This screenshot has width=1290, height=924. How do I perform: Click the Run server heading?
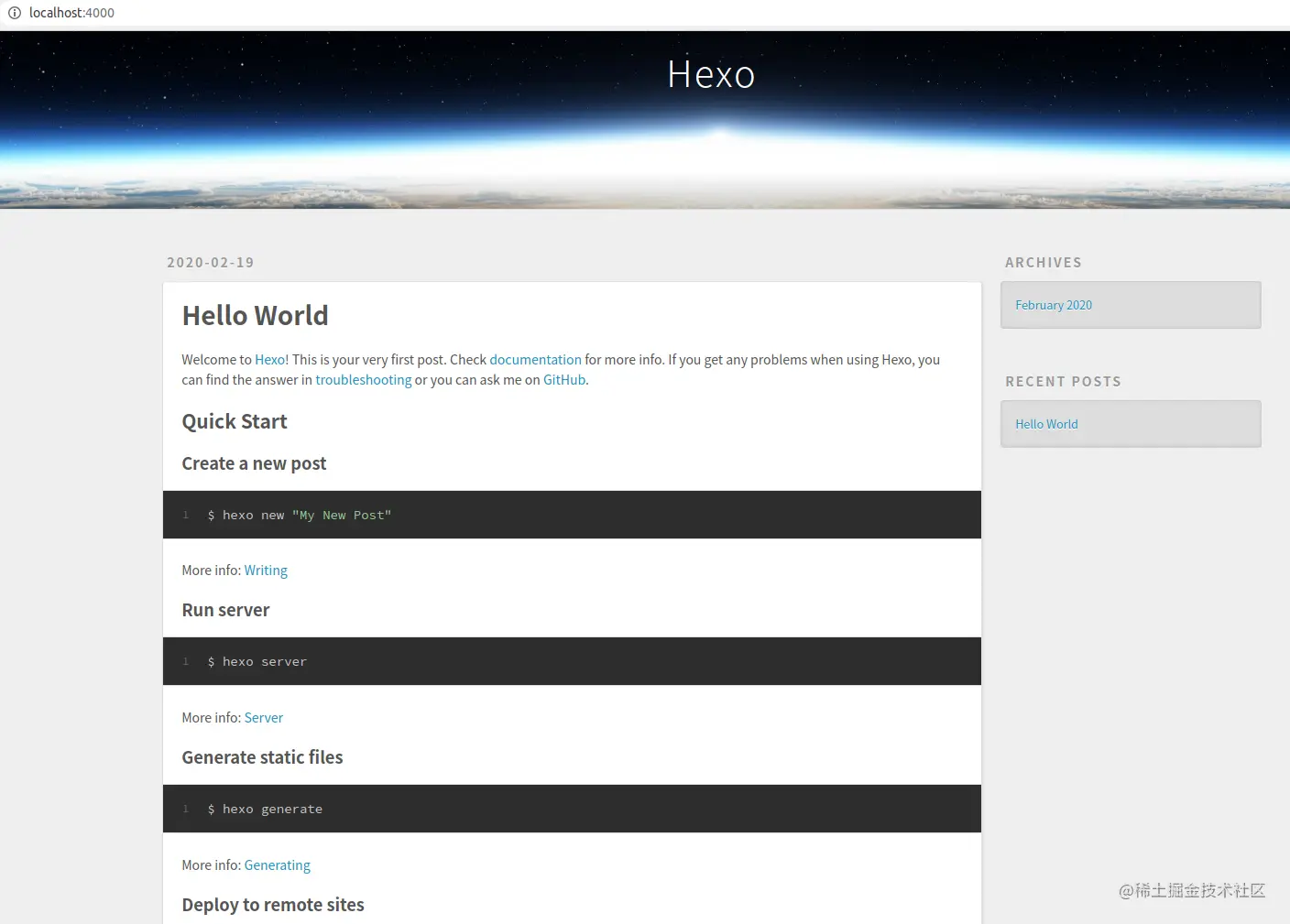[x=225, y=610]
